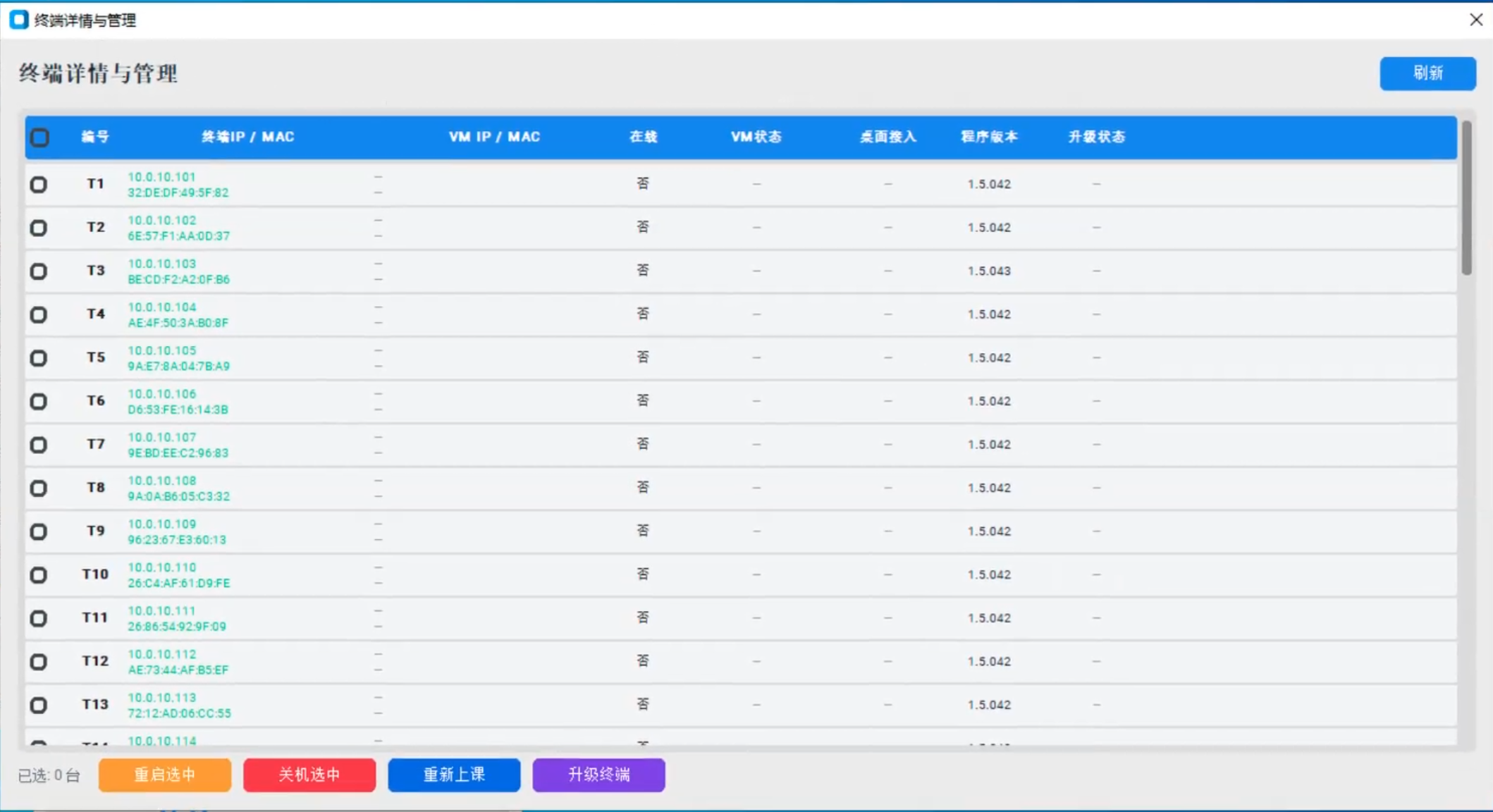Tick the checkbox for T4
Viewport: 1493px width, 812px height.
[x=39, y=314]
